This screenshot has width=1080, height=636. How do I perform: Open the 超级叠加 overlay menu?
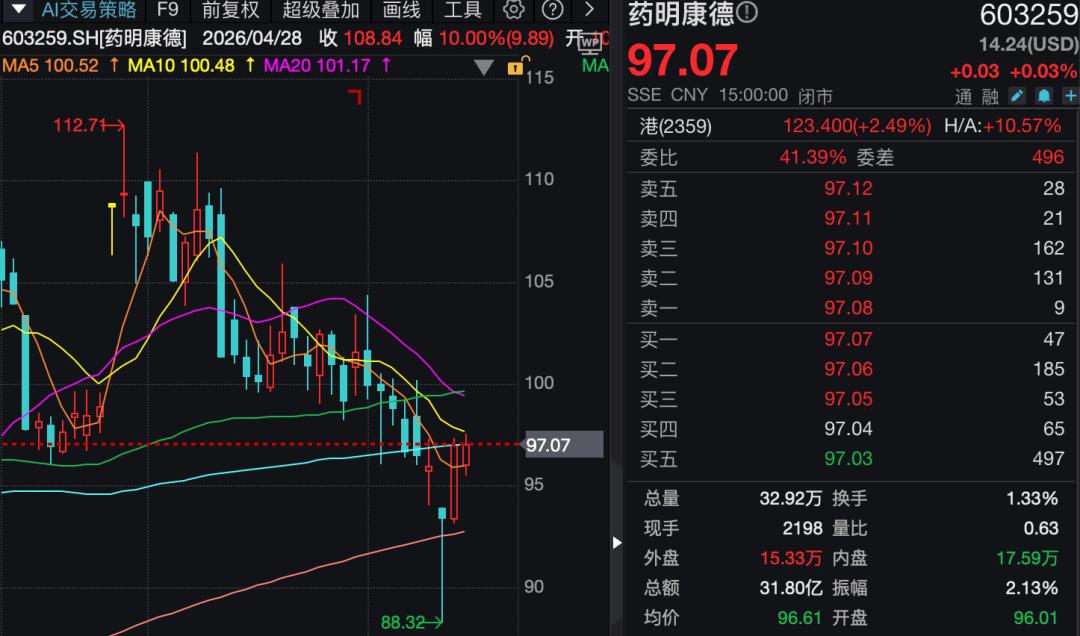click(x=321, y=10)
